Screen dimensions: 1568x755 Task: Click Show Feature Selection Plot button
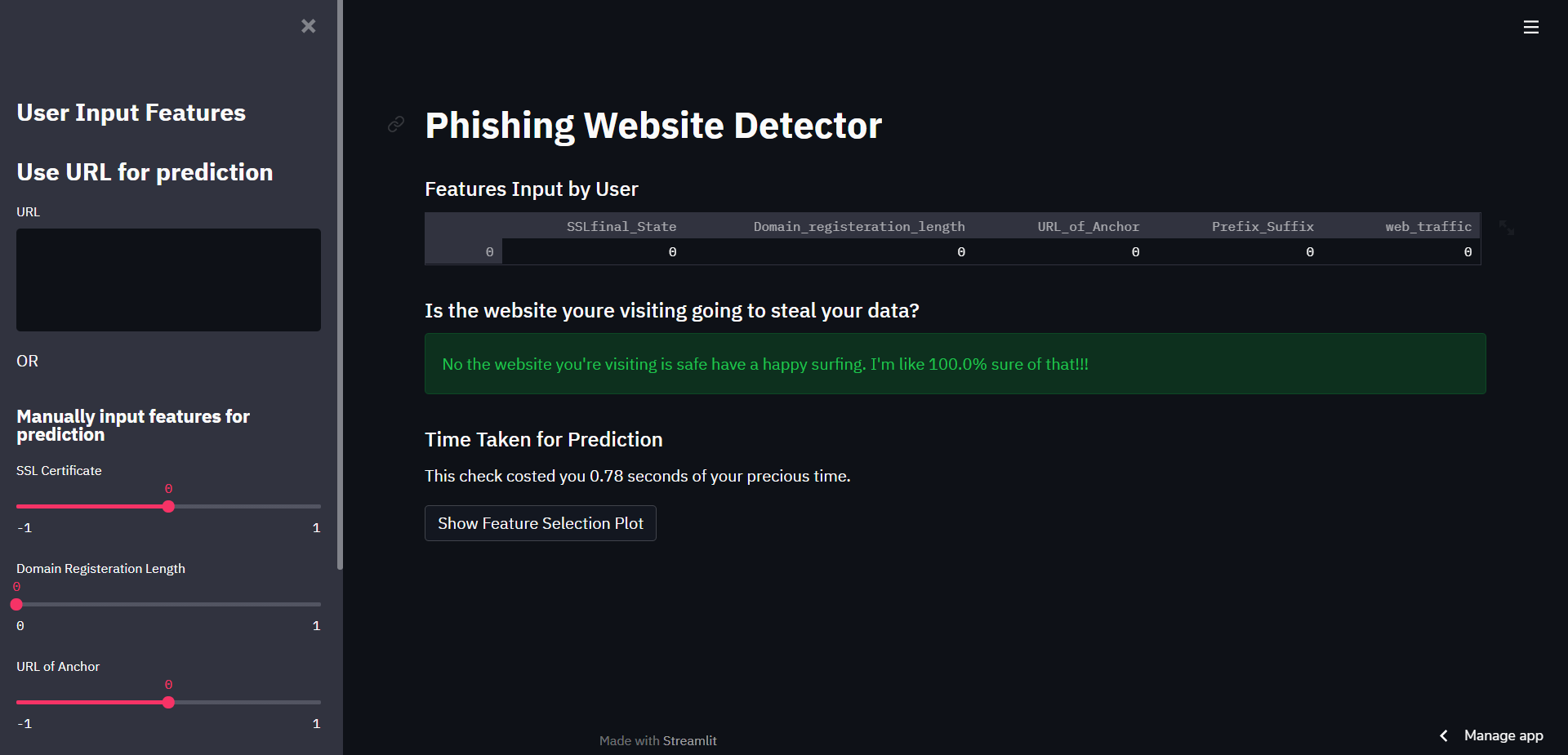(x=540, y=523)
